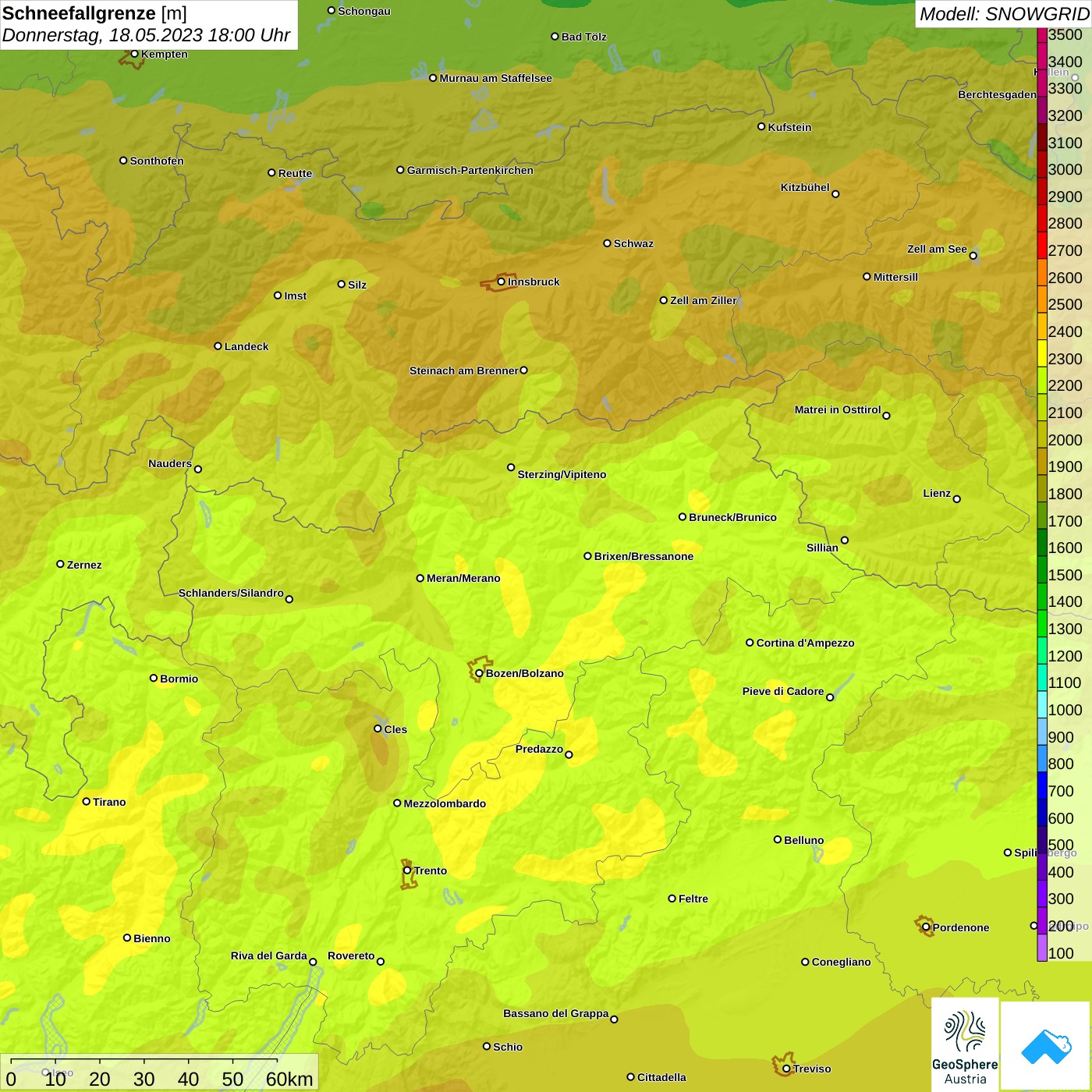Image resolution: width=1092 pixels, height=1092 pixels.
Task: Click the Bad Tölz label
Action: [583, 37]
